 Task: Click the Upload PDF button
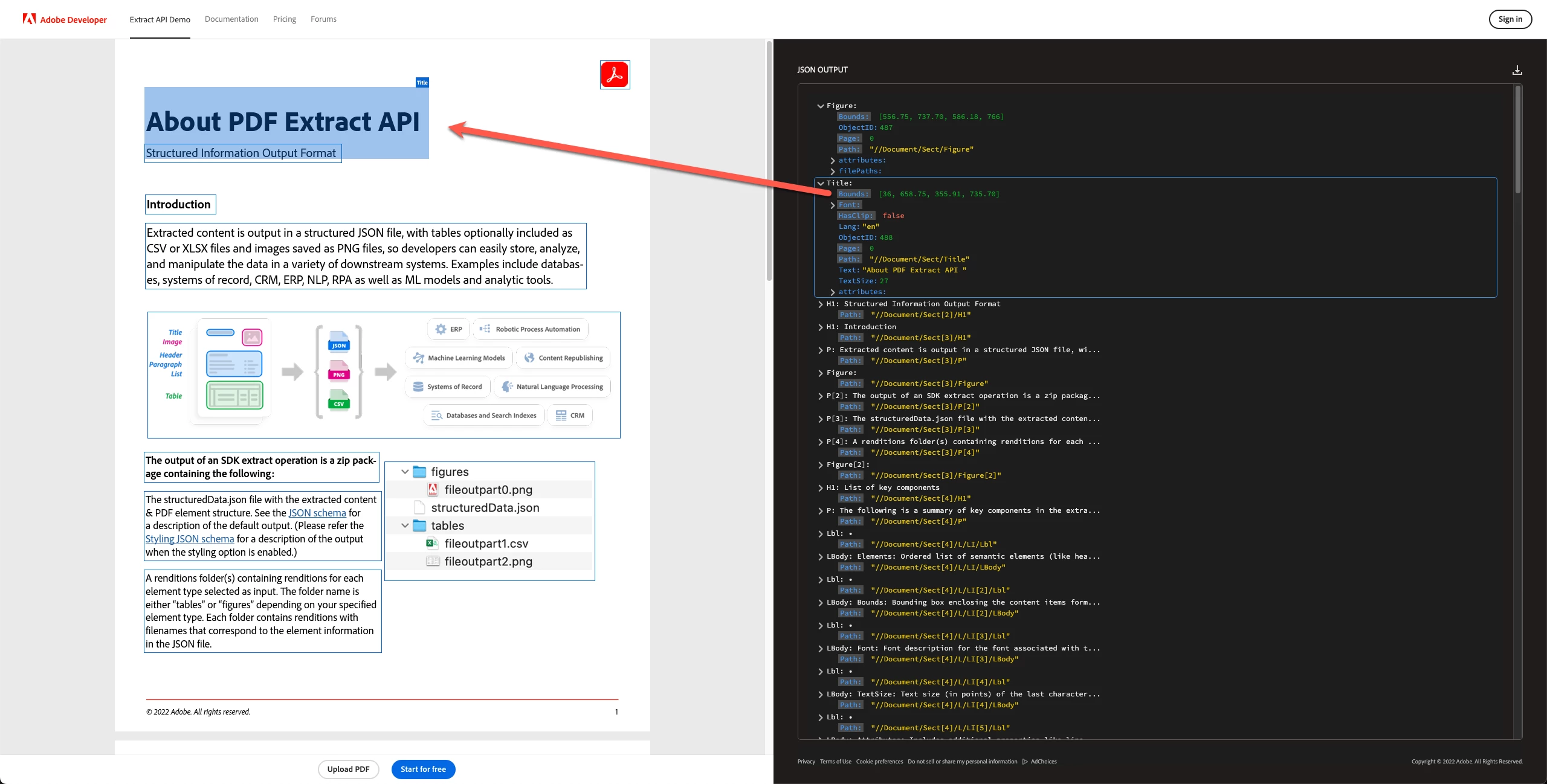pyautogui.click(x=348, y=769)
